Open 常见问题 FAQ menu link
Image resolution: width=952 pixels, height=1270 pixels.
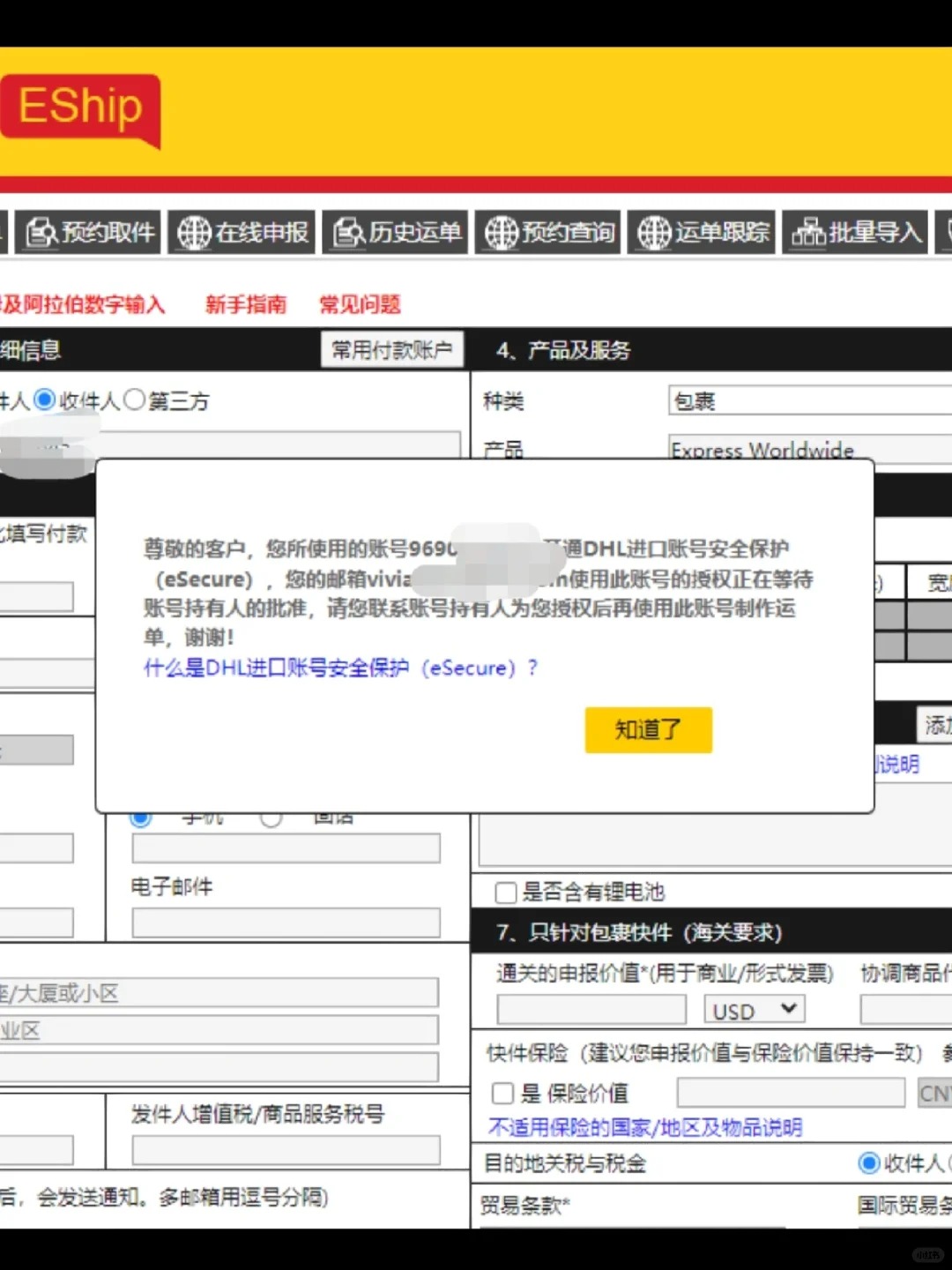coord(360,305)
